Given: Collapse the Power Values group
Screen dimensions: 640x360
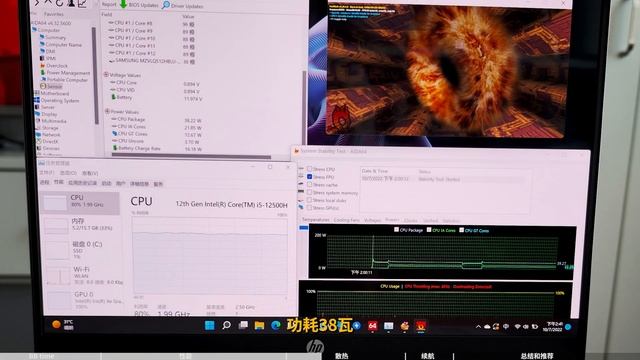Looking at the screenshot, I should 107,111.
